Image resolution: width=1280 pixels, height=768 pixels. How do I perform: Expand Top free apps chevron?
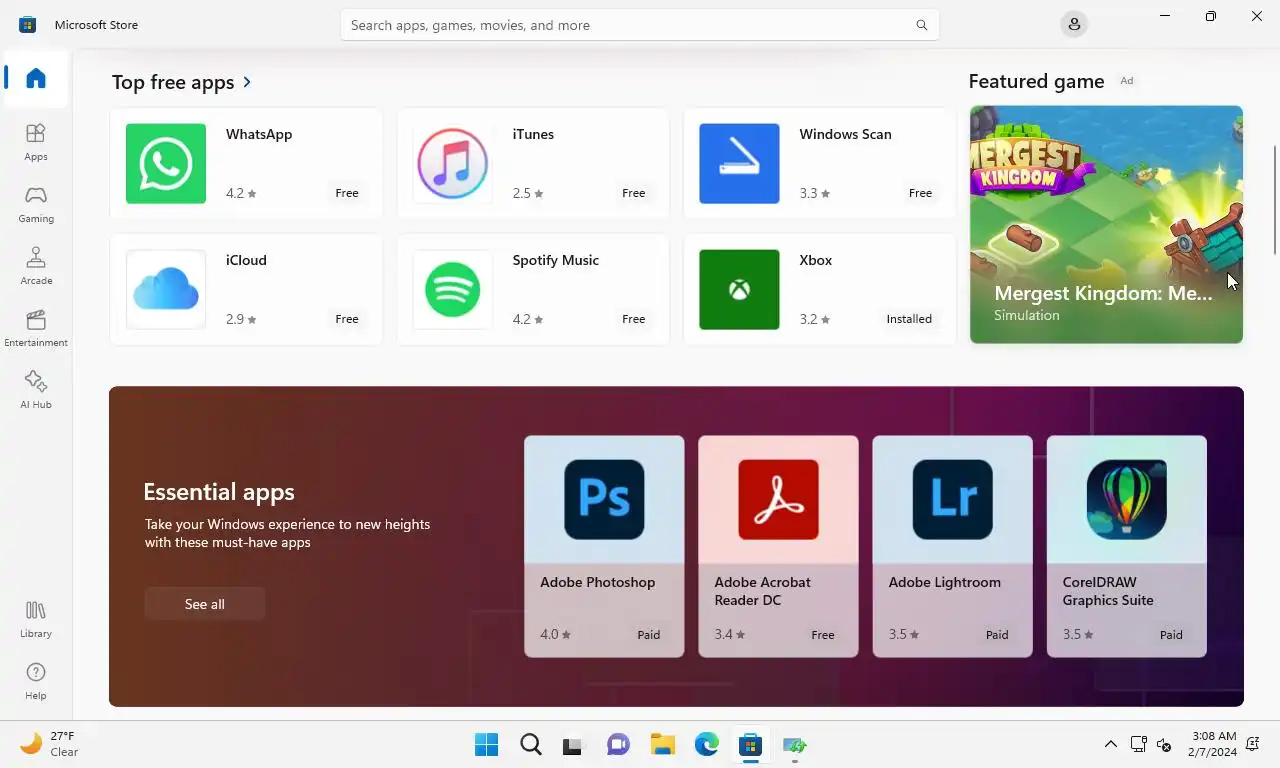click(247, 82)
